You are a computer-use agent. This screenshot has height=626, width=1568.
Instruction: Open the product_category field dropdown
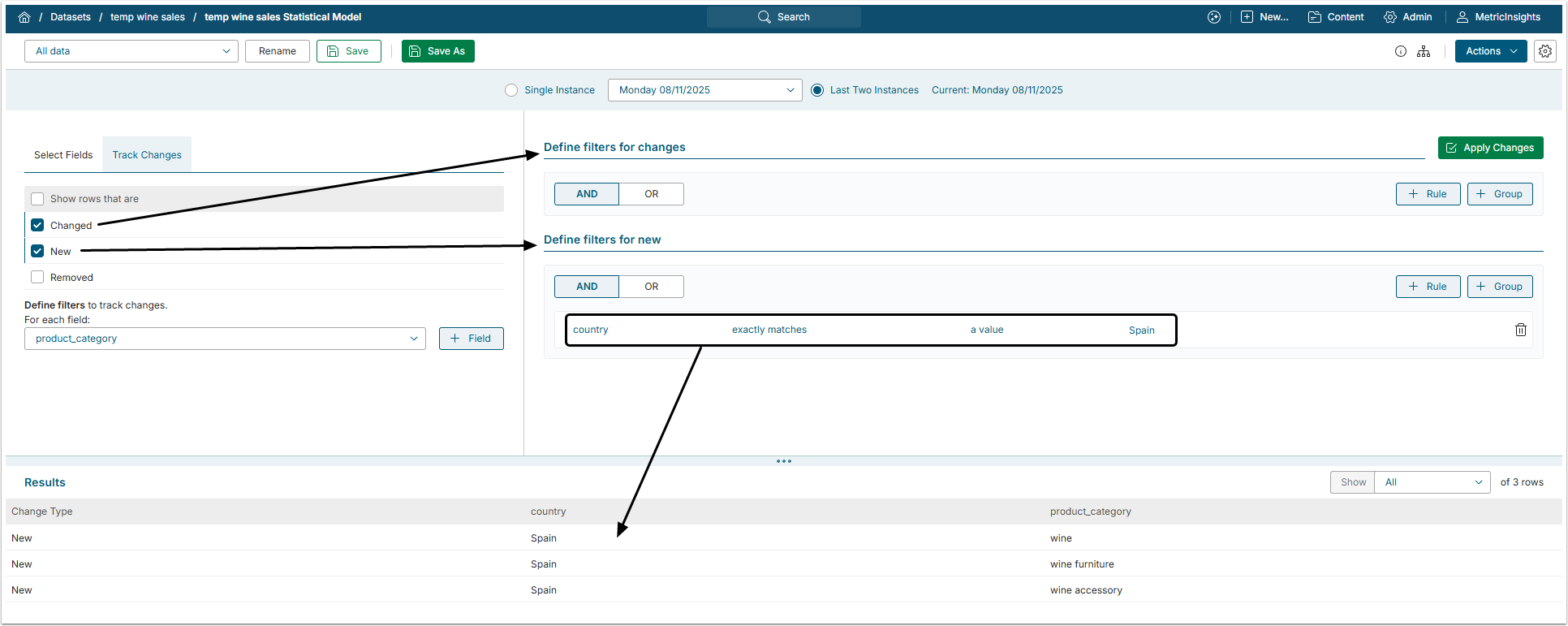point(225,339)
